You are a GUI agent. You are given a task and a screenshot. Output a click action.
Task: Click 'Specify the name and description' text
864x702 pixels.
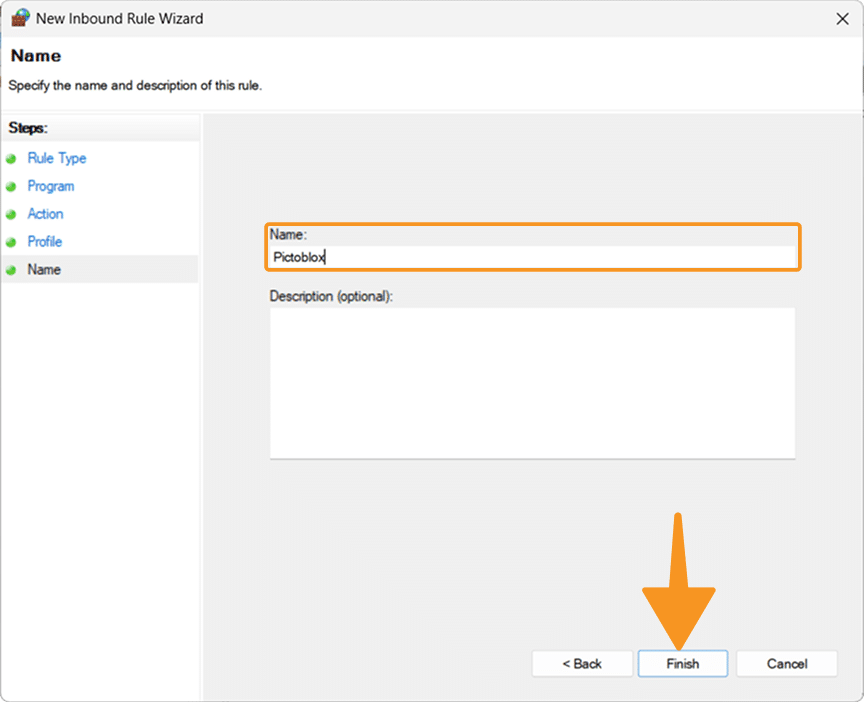(135, 85)
